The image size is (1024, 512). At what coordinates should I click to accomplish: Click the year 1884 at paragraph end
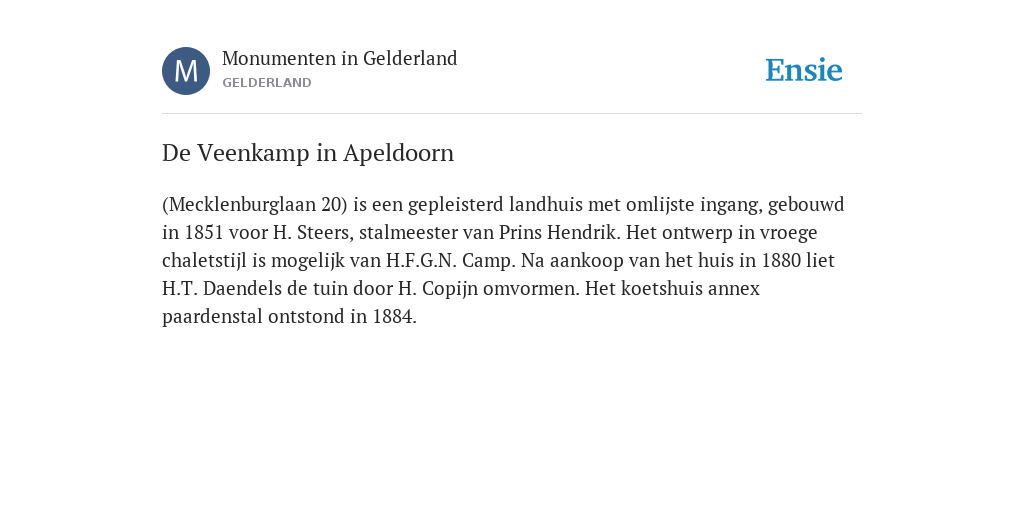click(x=394, y=317)
